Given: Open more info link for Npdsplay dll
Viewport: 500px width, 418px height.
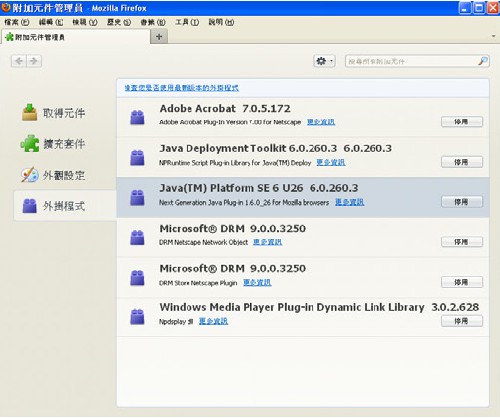Looking at the screenshot, I should [x=213, y=321].
